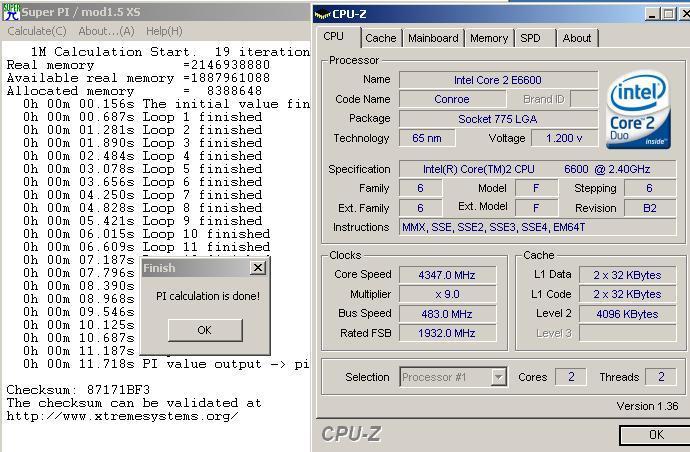Click the Loop 1 finished line
The height and width of the screenshot is (452, 690).
(x=143, y=117)
